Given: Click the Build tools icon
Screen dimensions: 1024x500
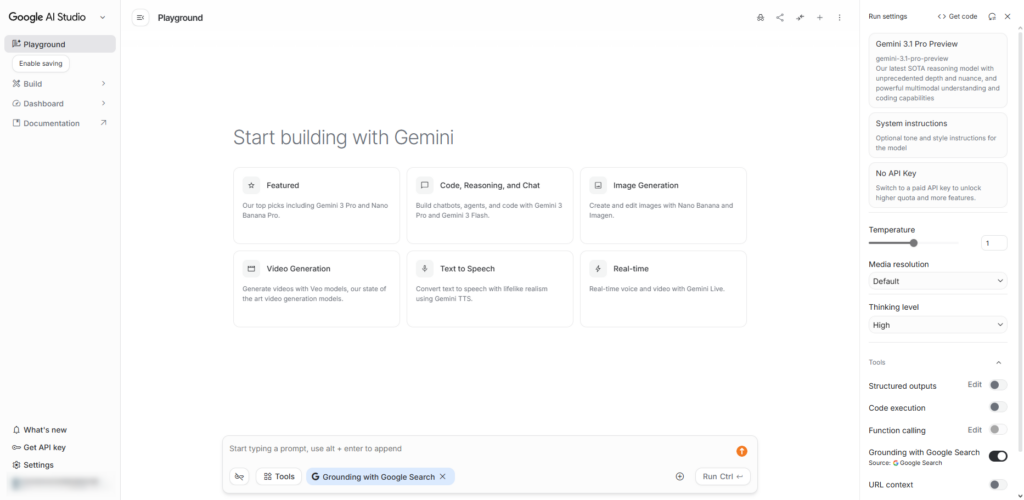Looking at the screenshot, I should [x=16, y=84].
